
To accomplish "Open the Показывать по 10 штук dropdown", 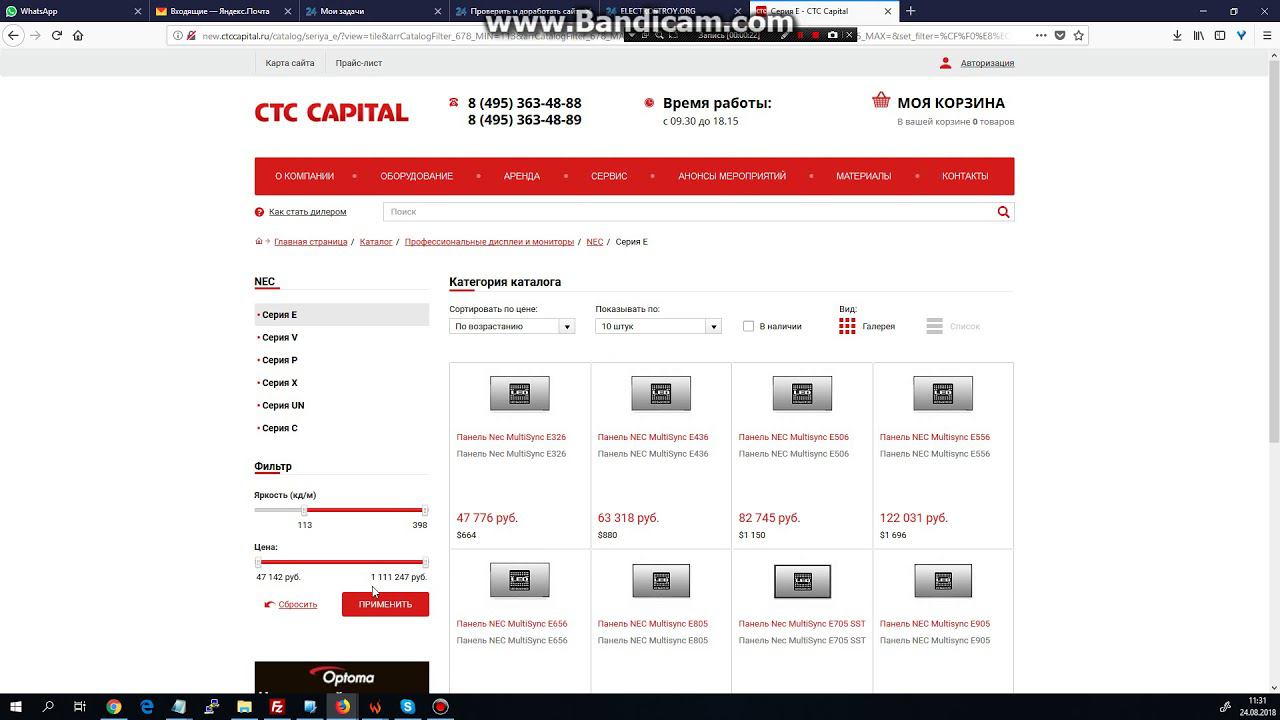I will 658,326.
